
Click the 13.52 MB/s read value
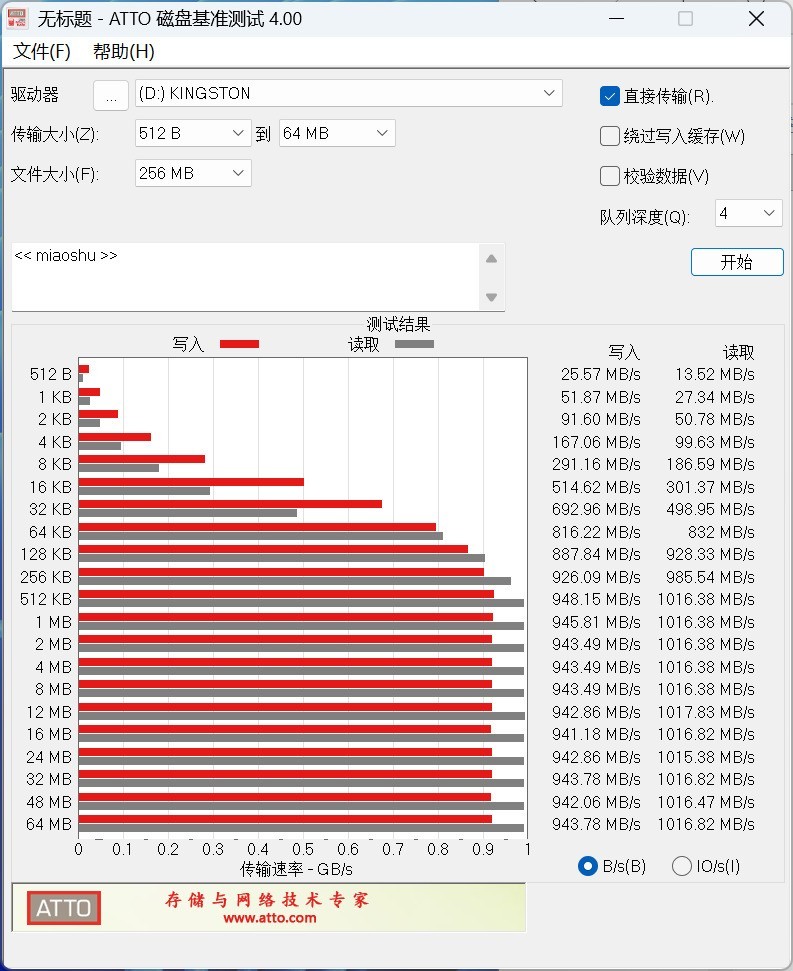click(714, 374)
